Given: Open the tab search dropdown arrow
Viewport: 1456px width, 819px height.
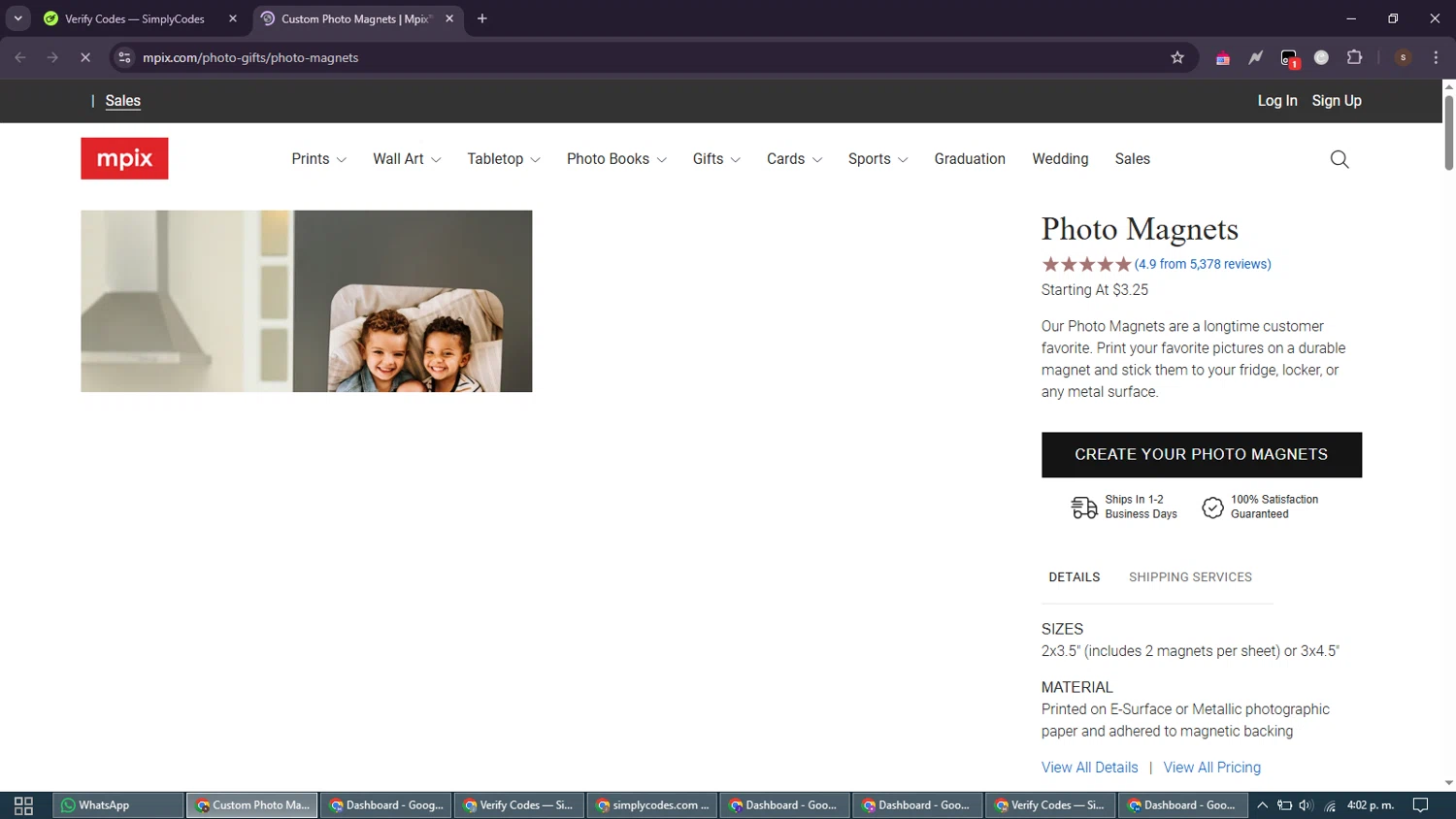Looking at the screenshot, I should [x=17, y=18].
